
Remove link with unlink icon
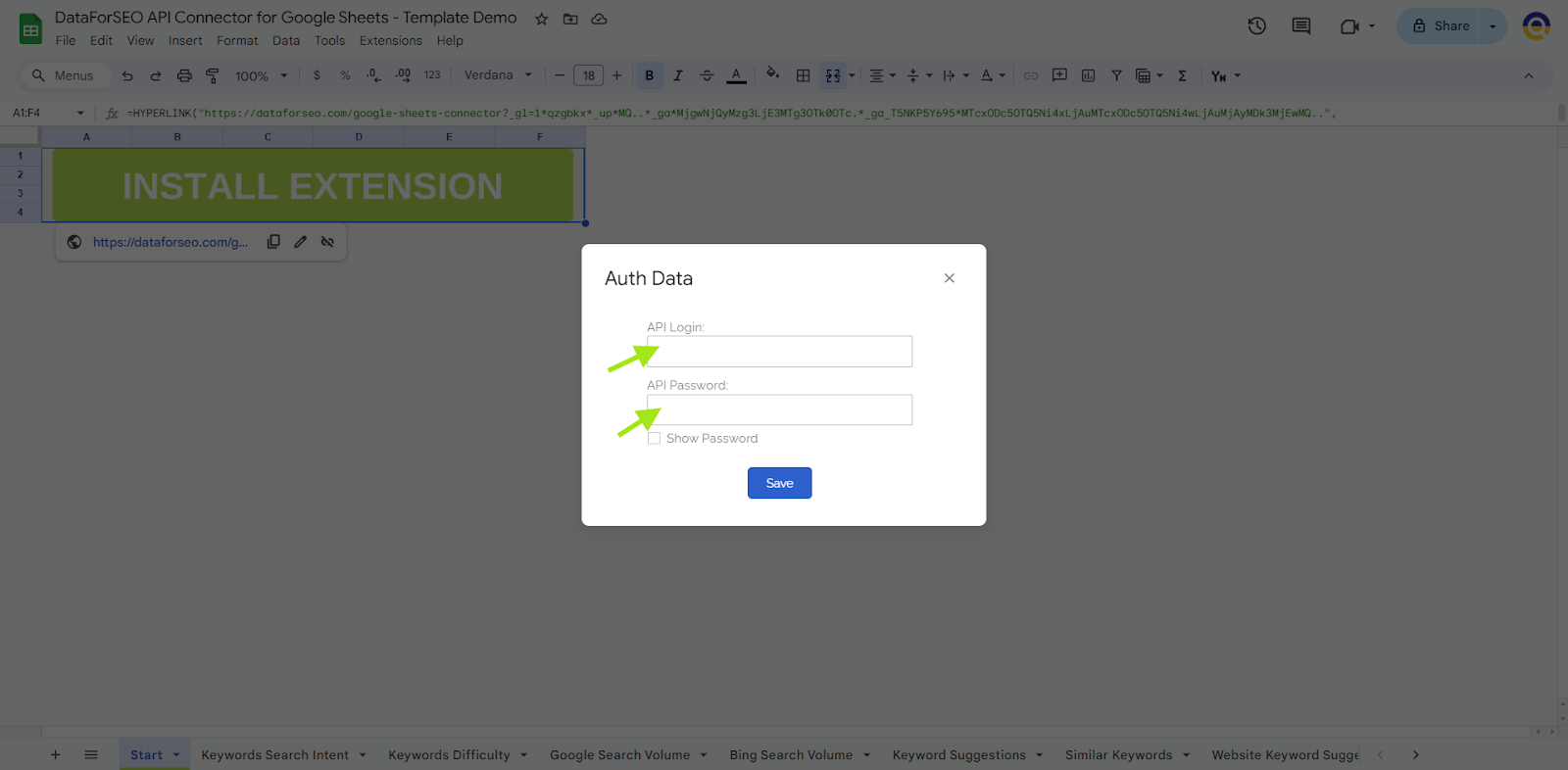[328, 242]
